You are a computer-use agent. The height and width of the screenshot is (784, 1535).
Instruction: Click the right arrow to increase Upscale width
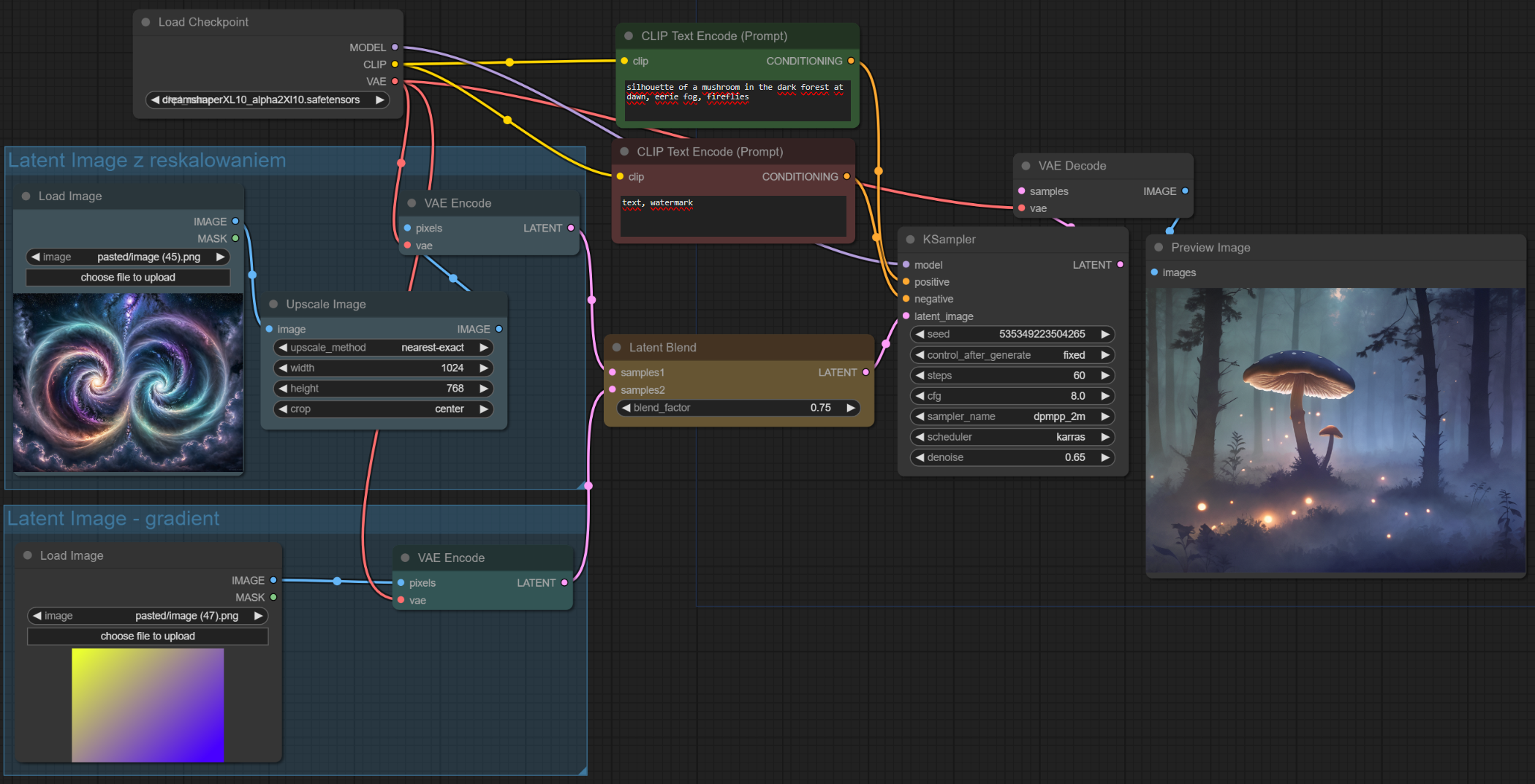coord(483,368)
